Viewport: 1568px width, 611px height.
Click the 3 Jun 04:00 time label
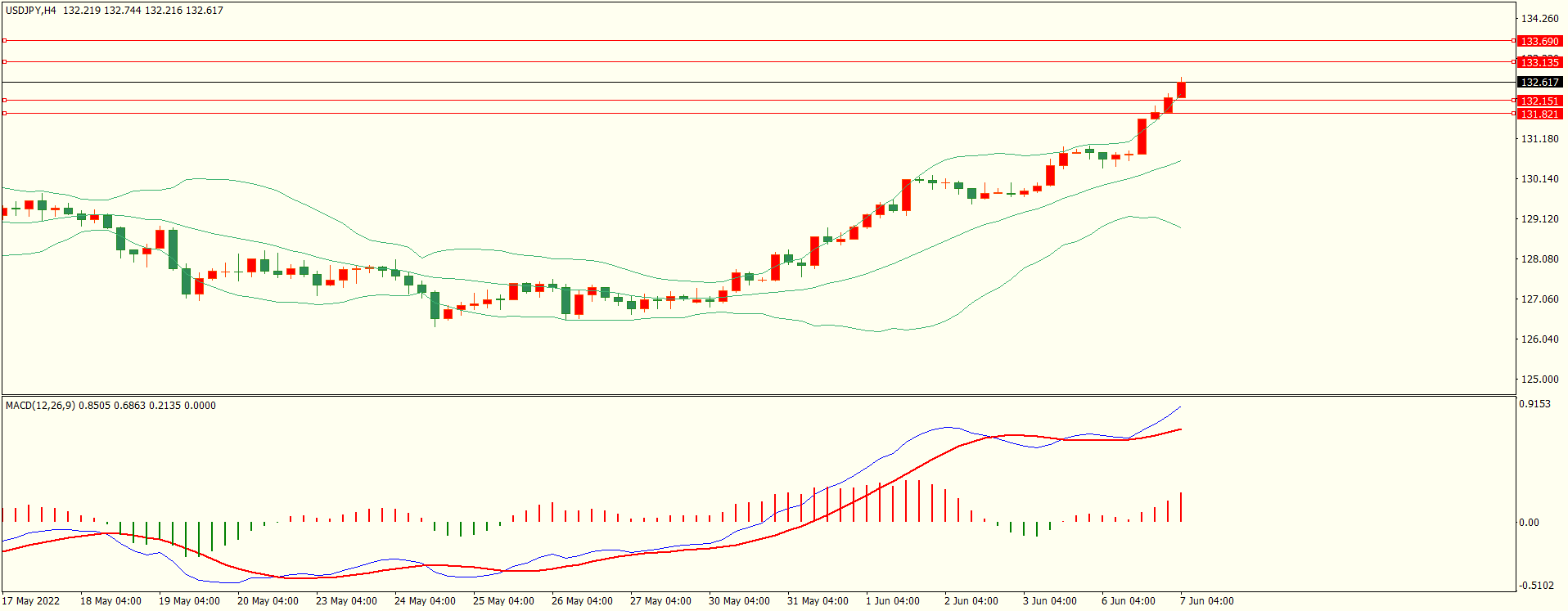[1050, 601]
